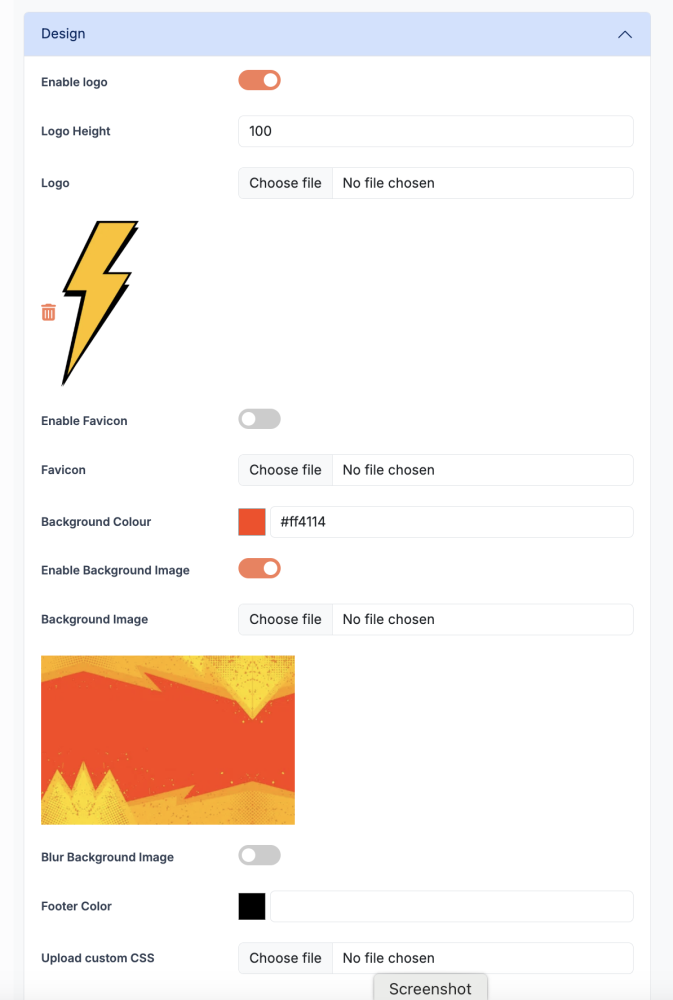The height and width of the screenshot is (1000, 673).
Task: Disable the Enable logo toggle
Action: tap(259, 80)
